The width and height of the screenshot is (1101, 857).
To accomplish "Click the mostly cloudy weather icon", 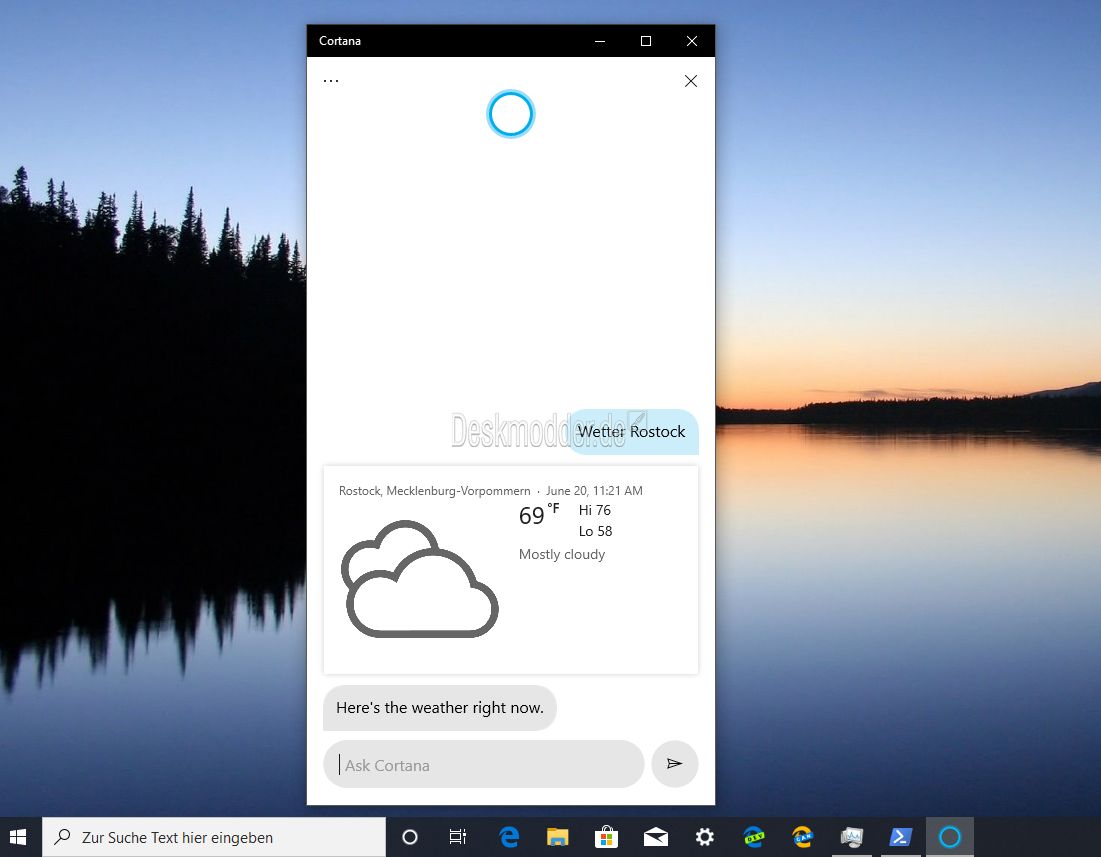I will tap(419, 579).
